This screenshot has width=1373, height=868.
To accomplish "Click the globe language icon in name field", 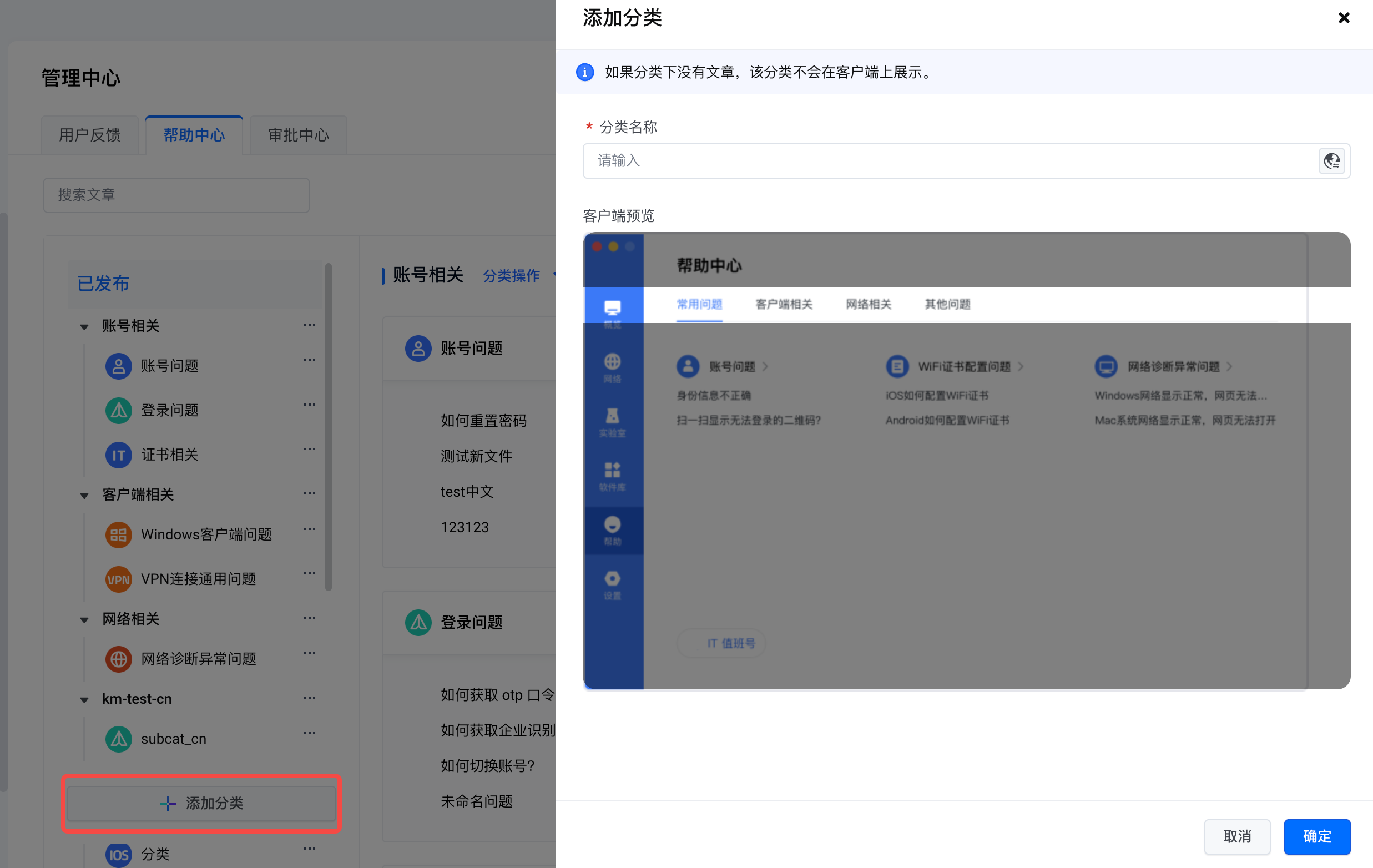I will click(x=1331, y=161).
